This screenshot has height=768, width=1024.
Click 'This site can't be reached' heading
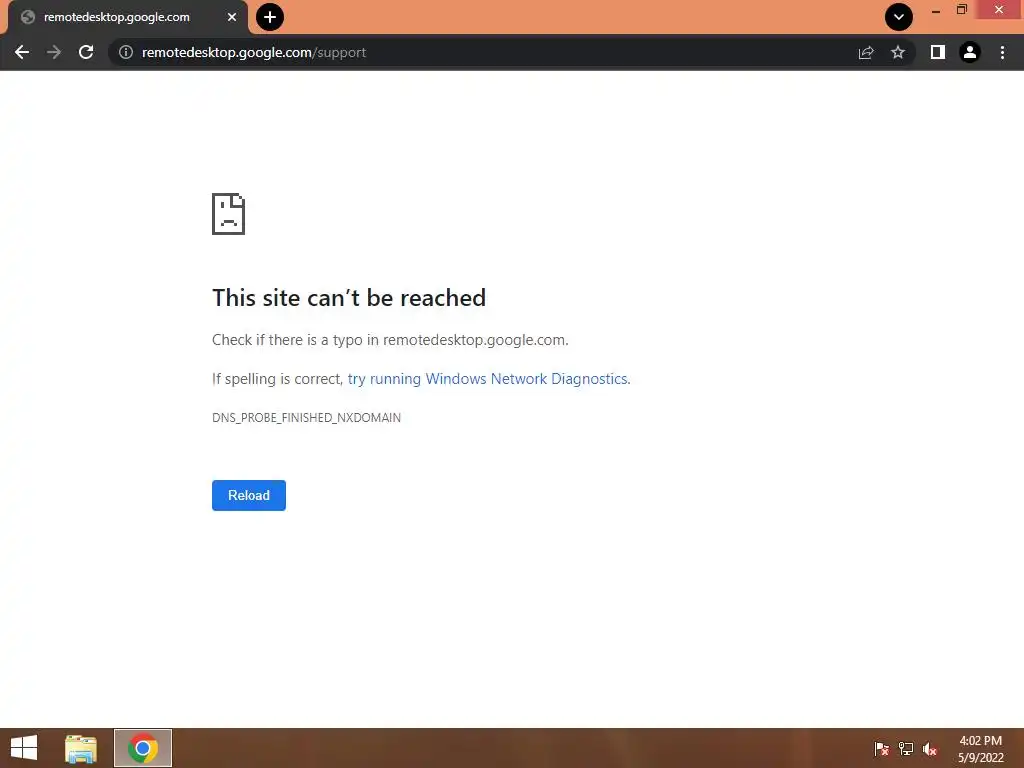349,298
